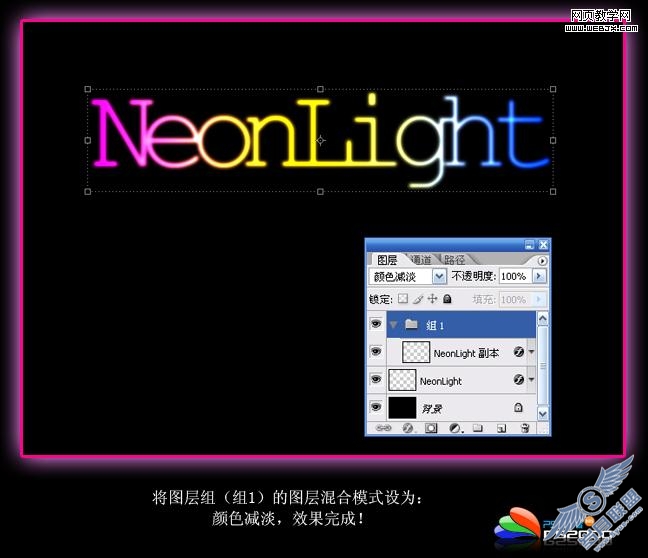The image size is (648, 558).
Task: Click the lock all icon
Action: tap(447, 298)
